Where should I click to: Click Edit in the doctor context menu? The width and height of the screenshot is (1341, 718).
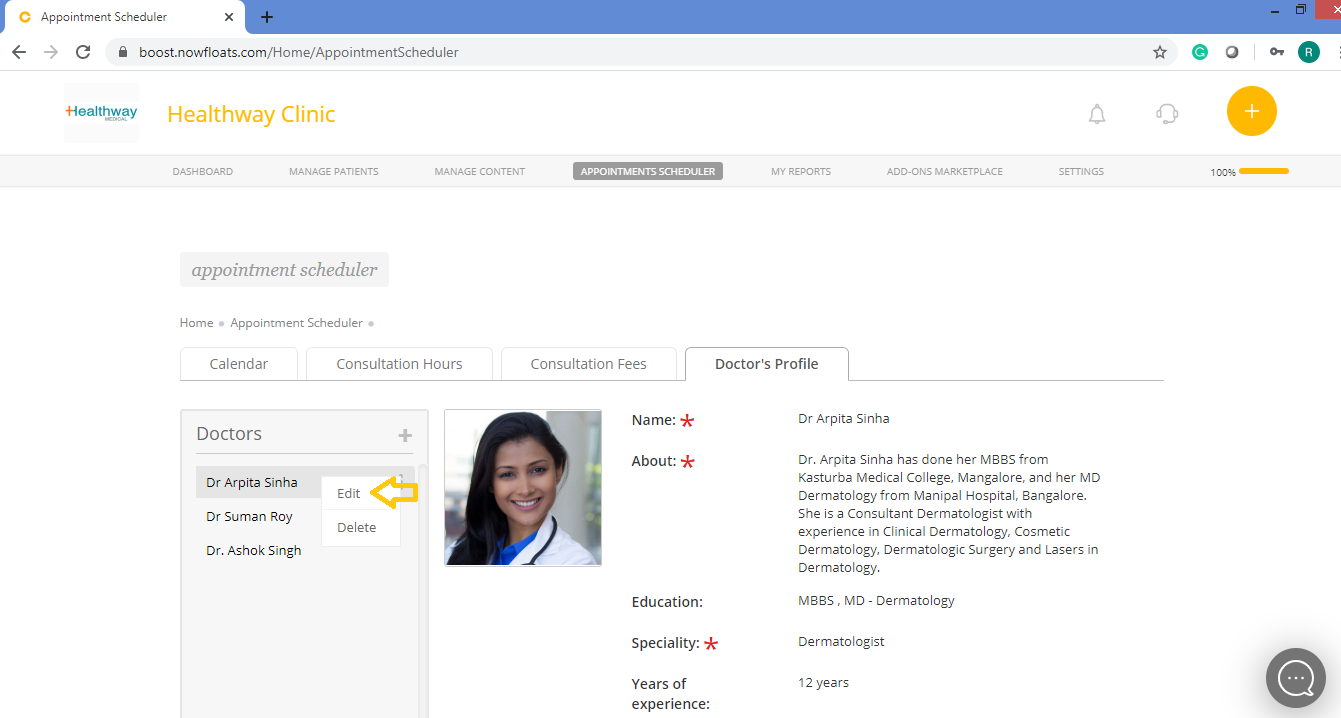[347, 493]
